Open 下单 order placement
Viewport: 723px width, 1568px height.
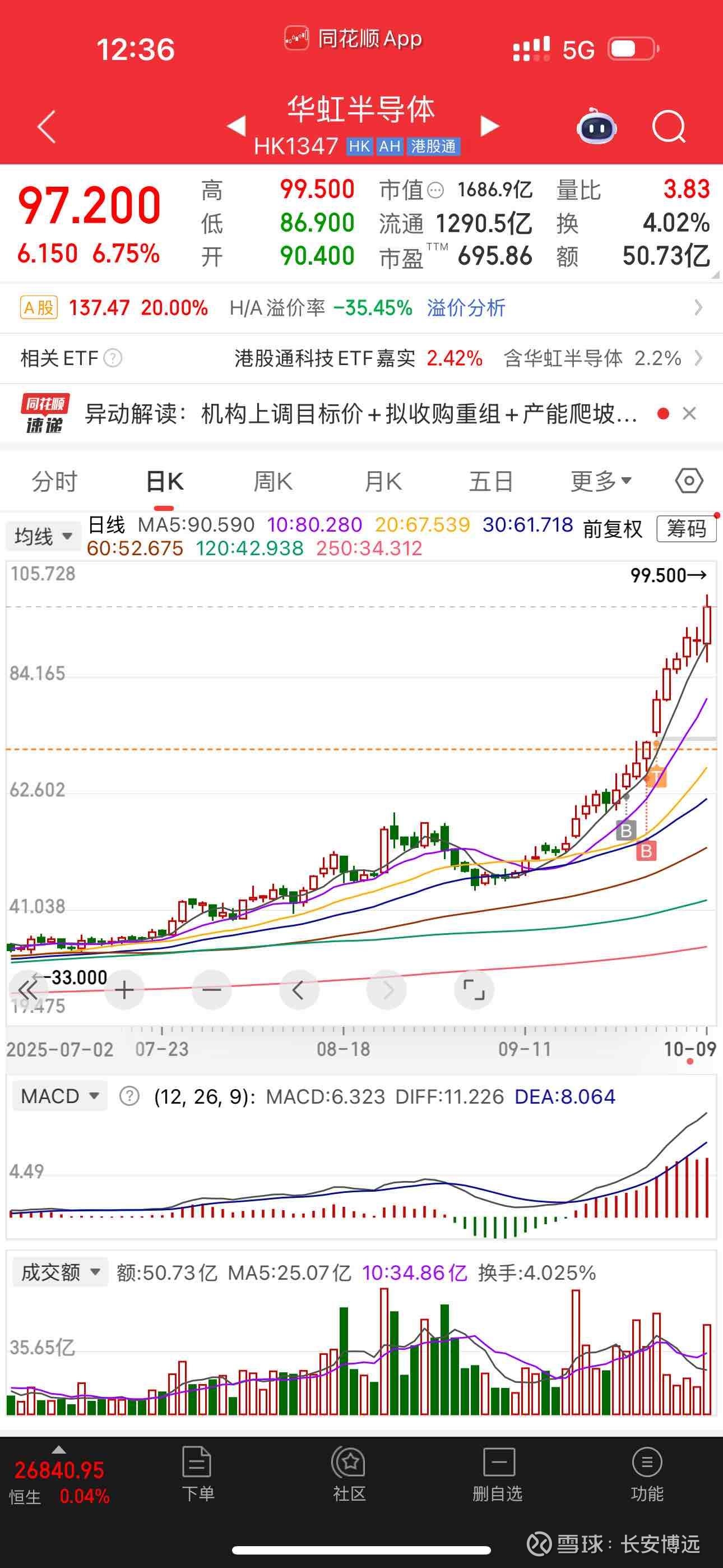[x=197, y=1475]
